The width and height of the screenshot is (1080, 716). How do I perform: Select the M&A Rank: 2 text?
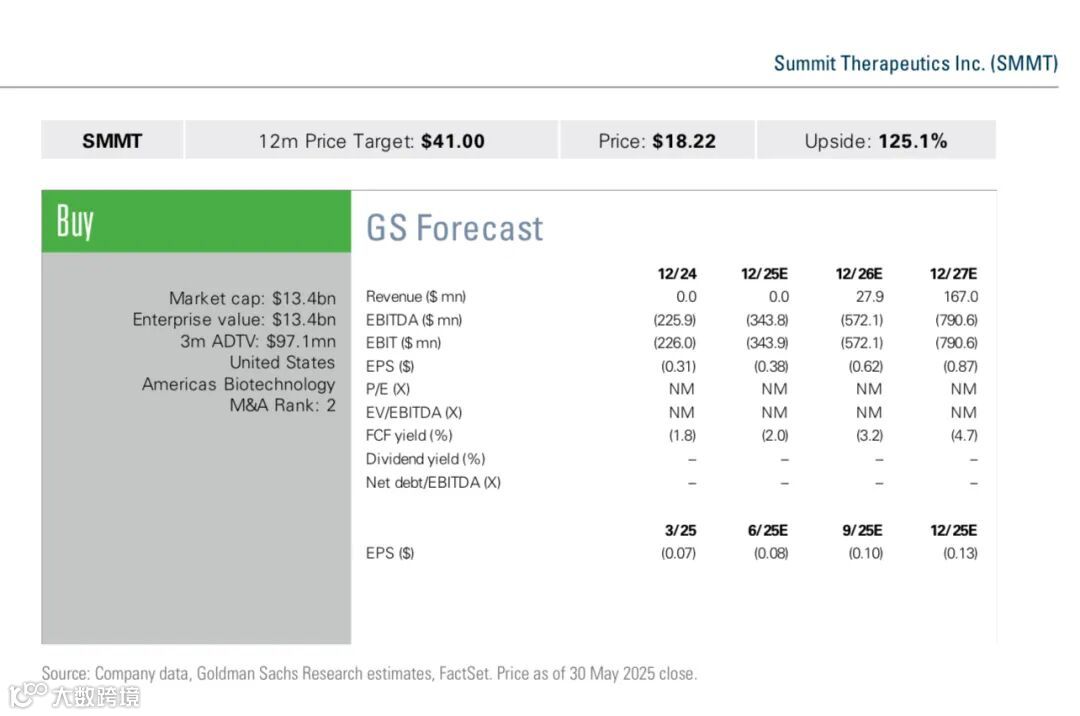(x=283, y=406)
